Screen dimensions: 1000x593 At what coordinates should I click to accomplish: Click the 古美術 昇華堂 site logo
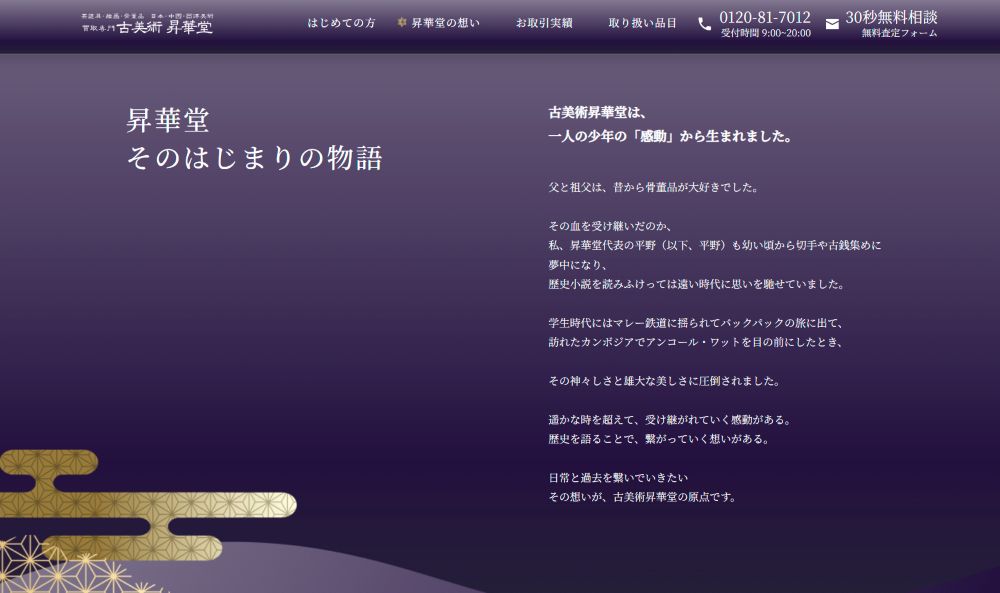(147, 24)
